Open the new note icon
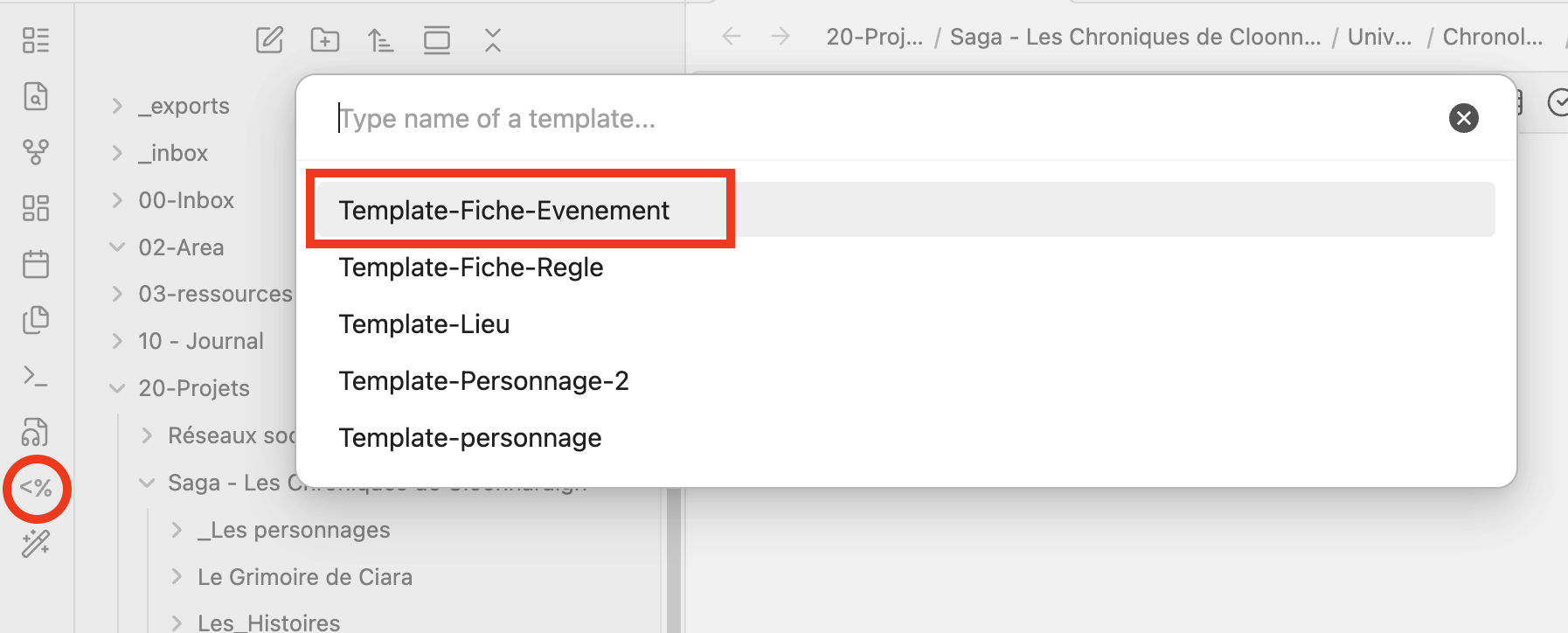1568x633 pixels. 269,39
